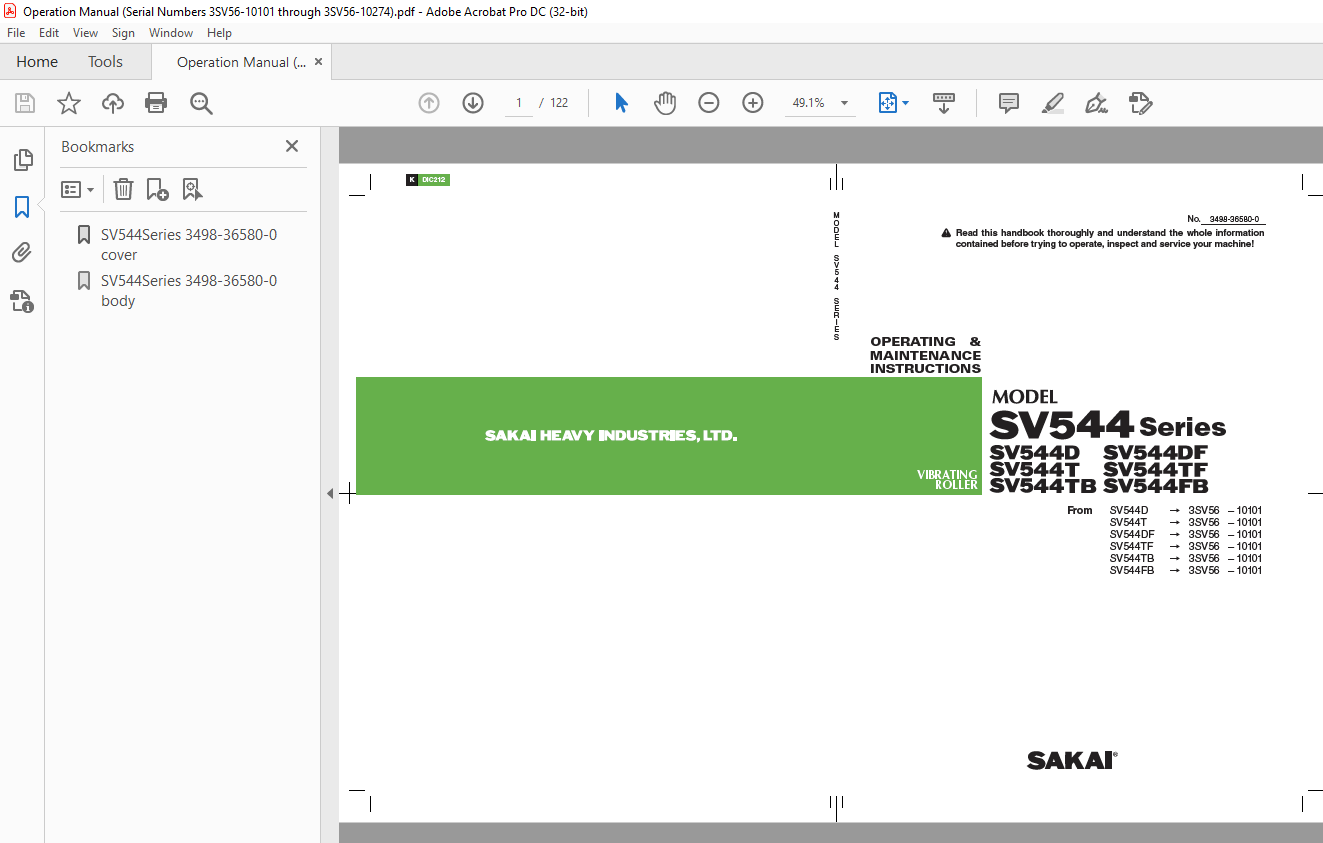The height and width of the screenshot is (843, 1323).
Task: Open bookmarks options menu dropdown
Action: pos(77,189)
